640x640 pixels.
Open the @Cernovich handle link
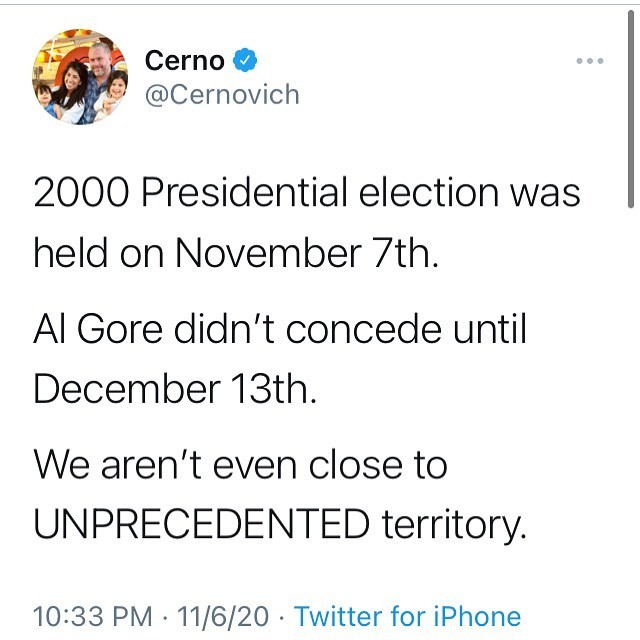pos(222,94)
